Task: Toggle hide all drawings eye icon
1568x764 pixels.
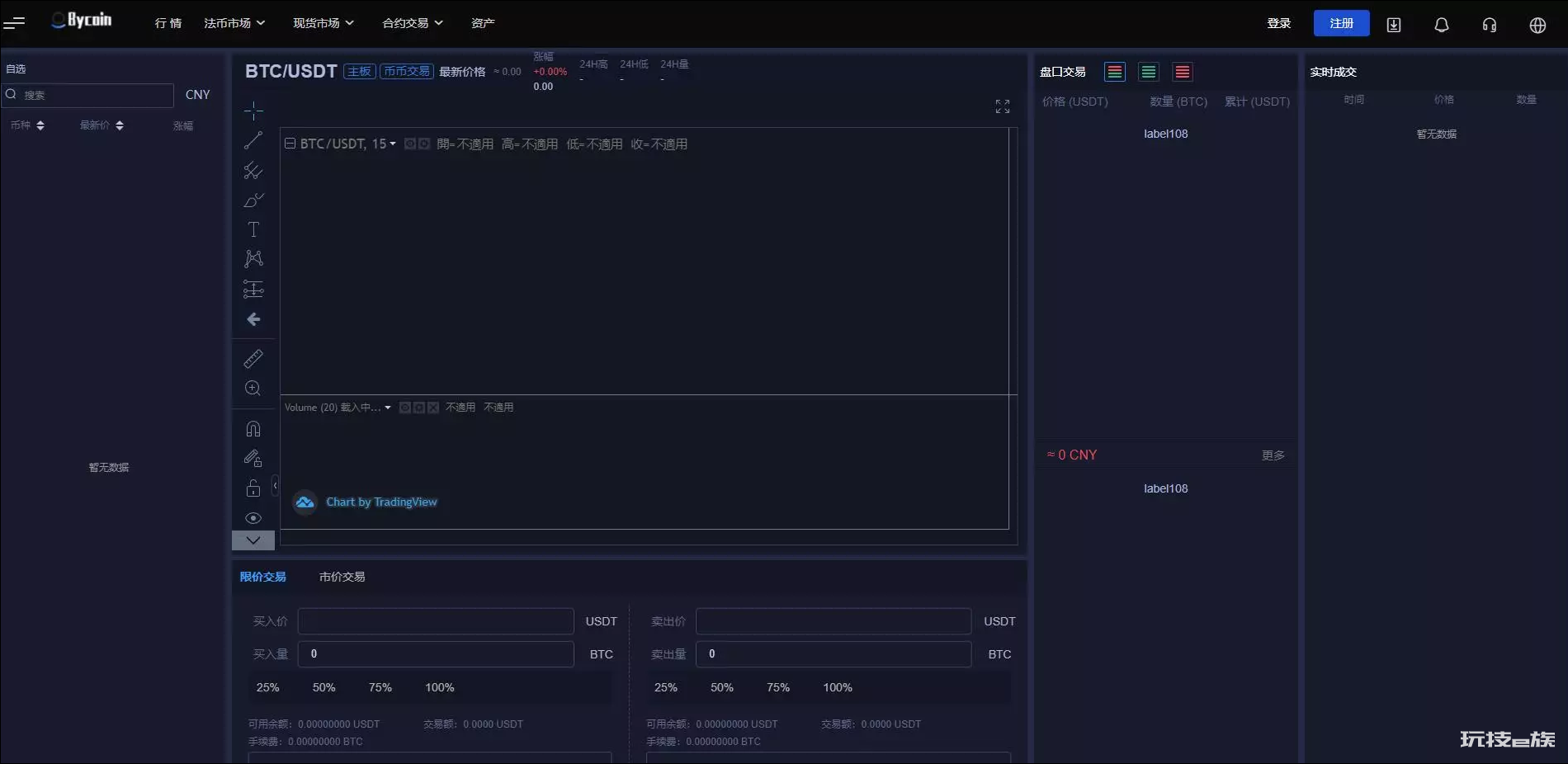Action: coord(253,518)
